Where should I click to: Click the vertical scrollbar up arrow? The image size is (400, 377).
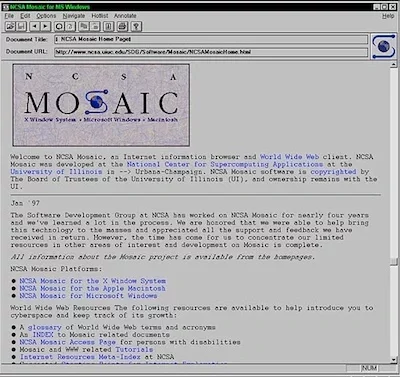394,64
